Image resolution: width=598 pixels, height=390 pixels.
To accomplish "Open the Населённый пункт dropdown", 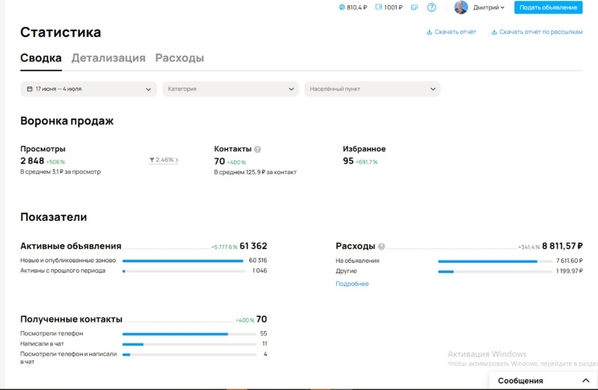I will pyautogui.click(x=372, y=89).
